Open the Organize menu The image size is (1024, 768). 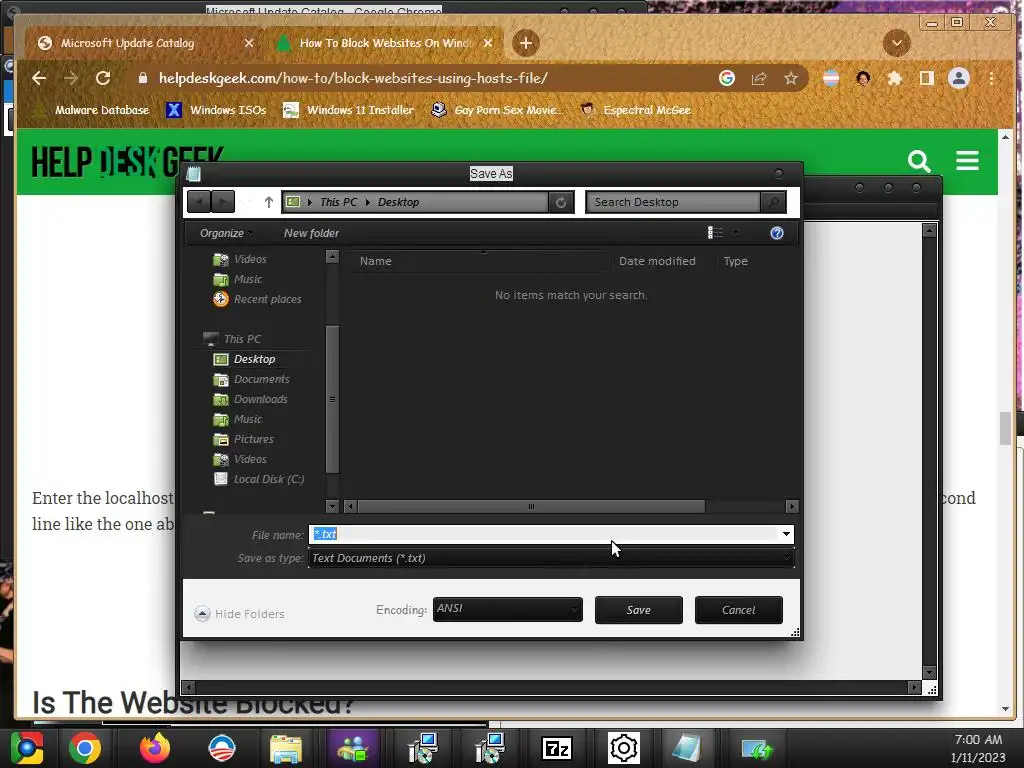[x=226, y=233]
